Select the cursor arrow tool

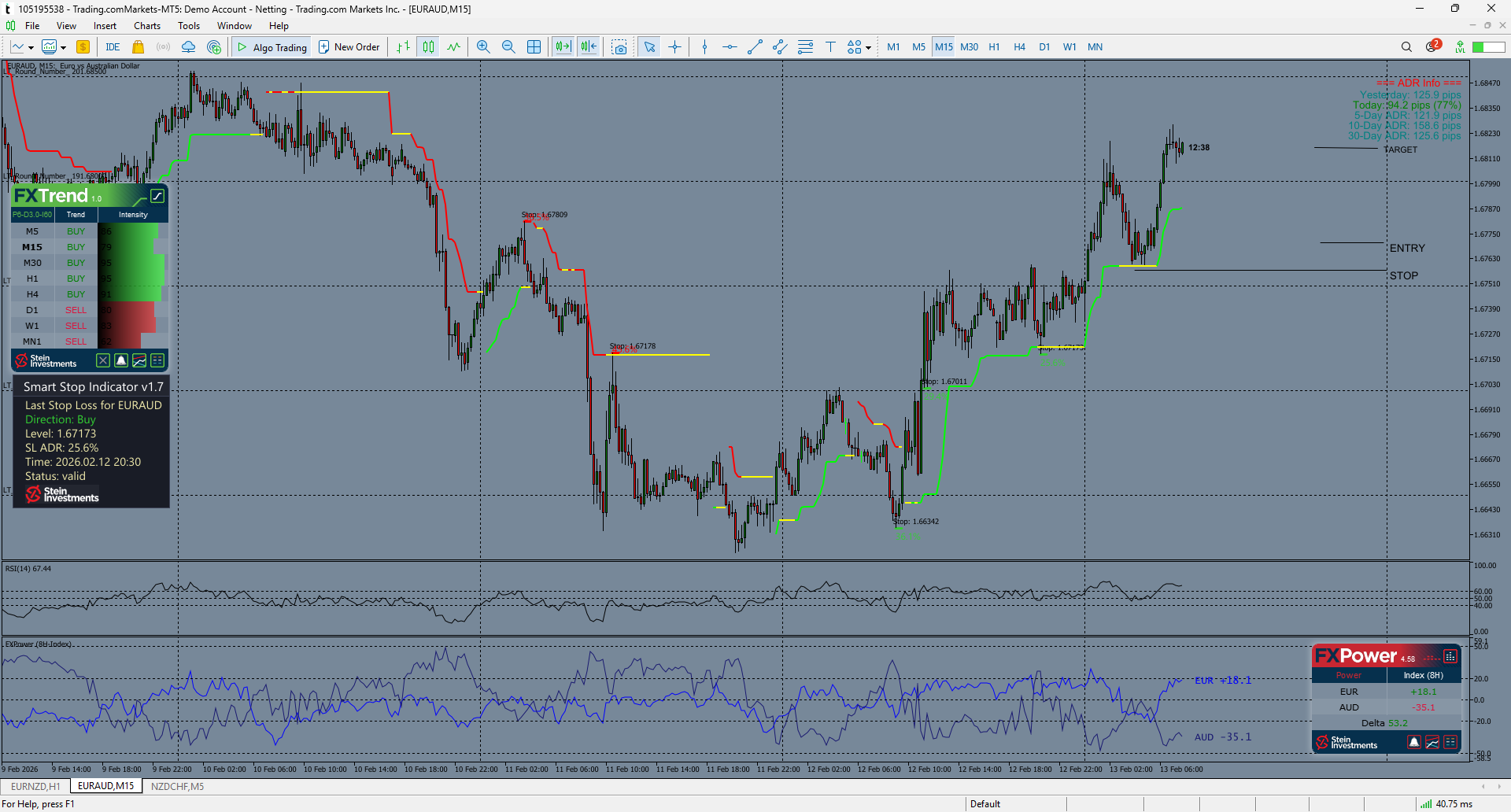649,47
